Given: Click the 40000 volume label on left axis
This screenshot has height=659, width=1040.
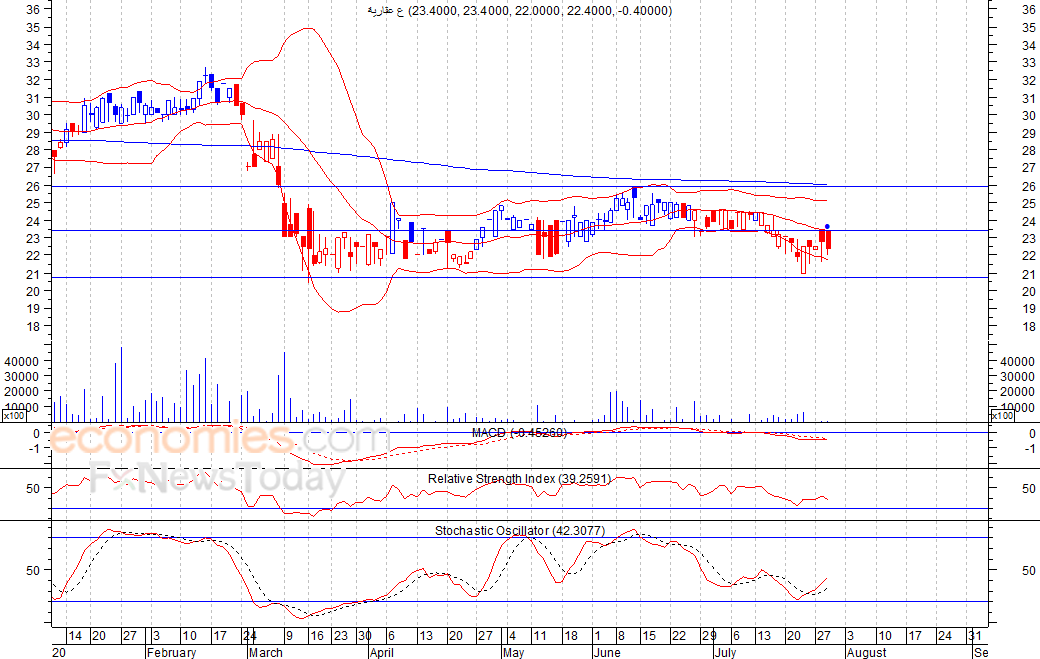Looking at the screenshot, I should [21, 361].
